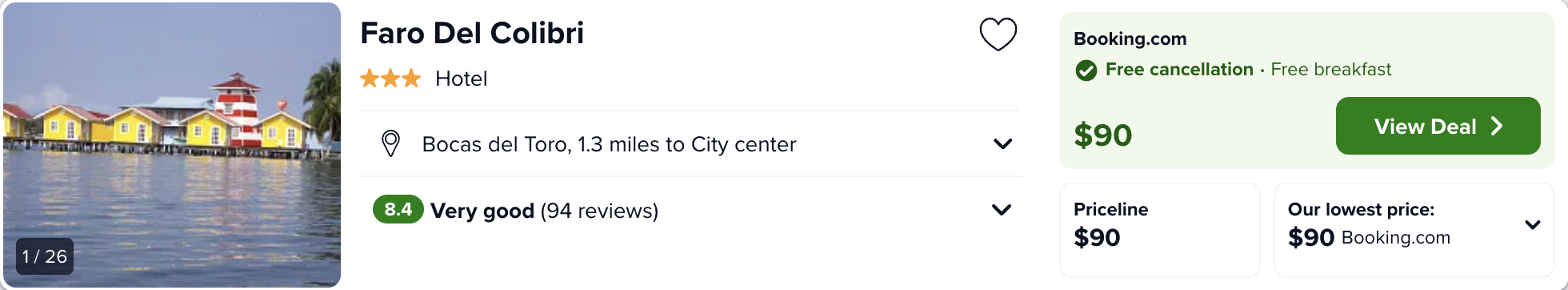Click the arrow icon inside View Deal
This screenshot has height=290, width=1568.
1497,126
